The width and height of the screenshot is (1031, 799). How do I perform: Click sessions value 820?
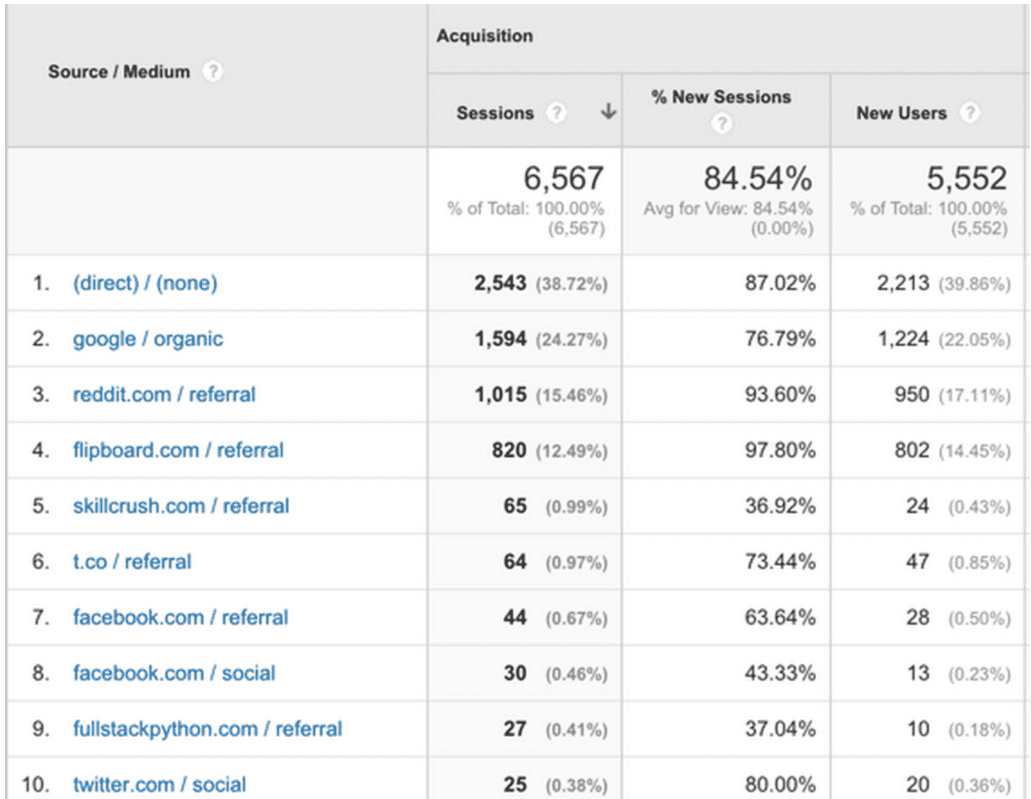click(509, 450)
